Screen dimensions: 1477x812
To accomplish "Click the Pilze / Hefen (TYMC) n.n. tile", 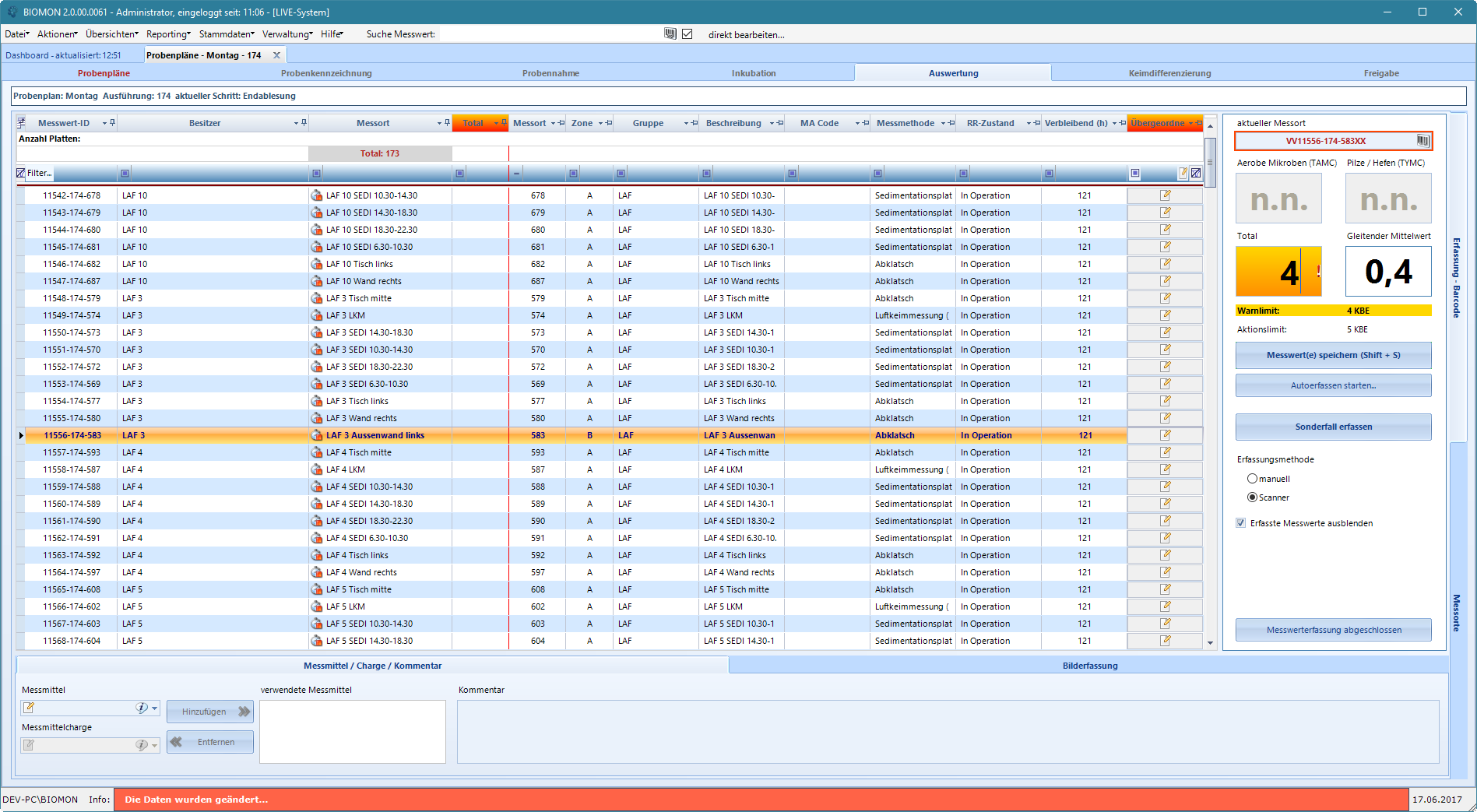I will [1388, 199].
